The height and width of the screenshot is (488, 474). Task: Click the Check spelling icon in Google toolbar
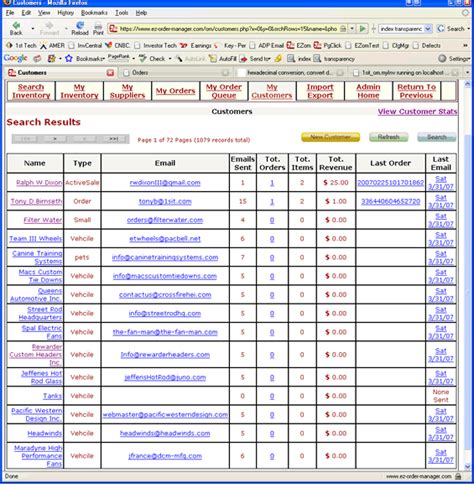click(x=143, y=59)
